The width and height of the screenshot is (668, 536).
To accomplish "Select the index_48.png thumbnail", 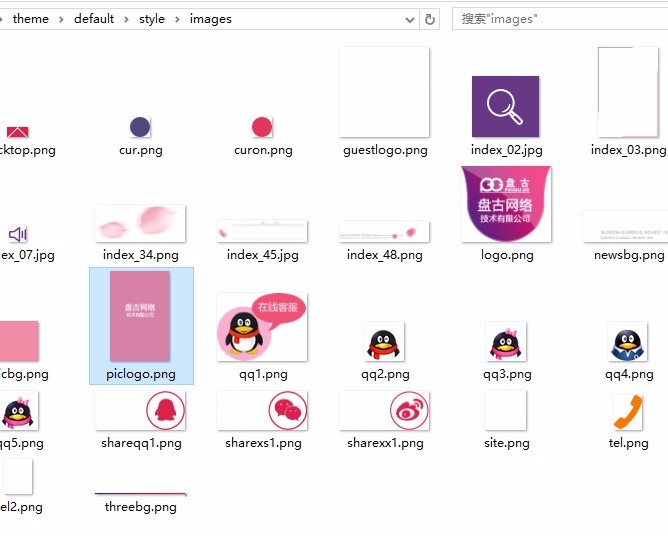I will (384, 231).
